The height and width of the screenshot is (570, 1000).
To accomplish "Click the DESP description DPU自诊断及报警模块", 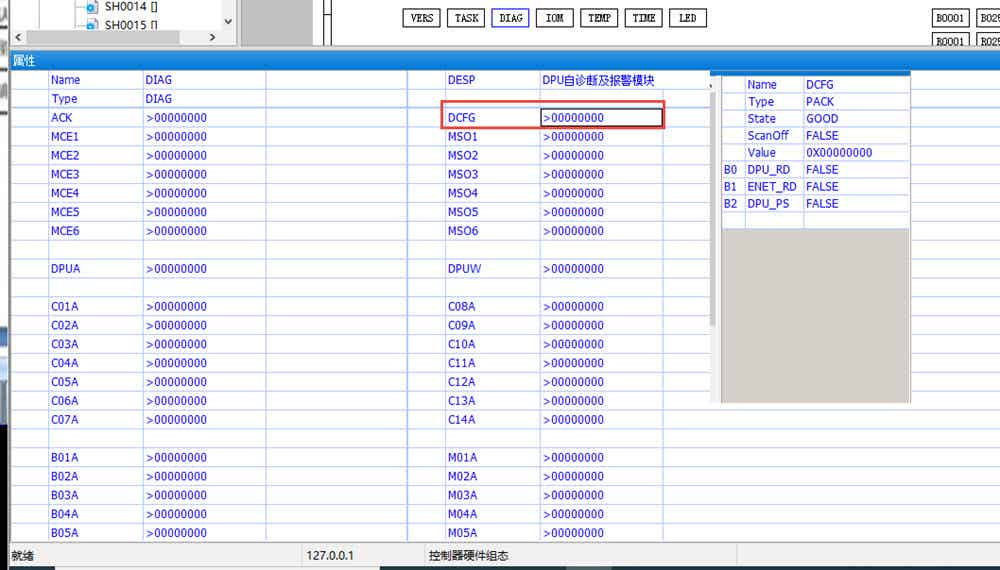I will pos(598,80).
